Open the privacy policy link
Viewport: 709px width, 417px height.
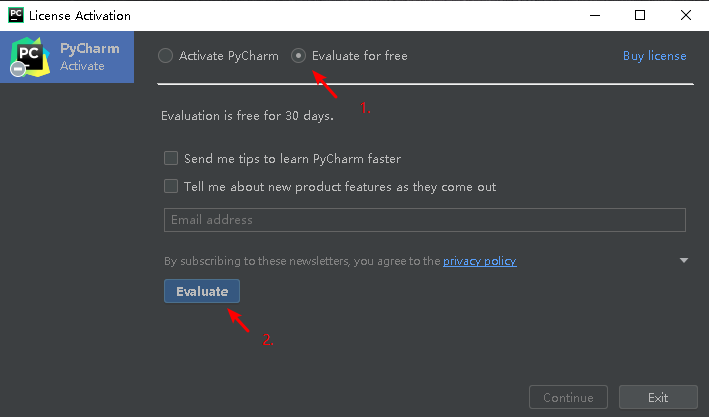(x=479, y=261)
